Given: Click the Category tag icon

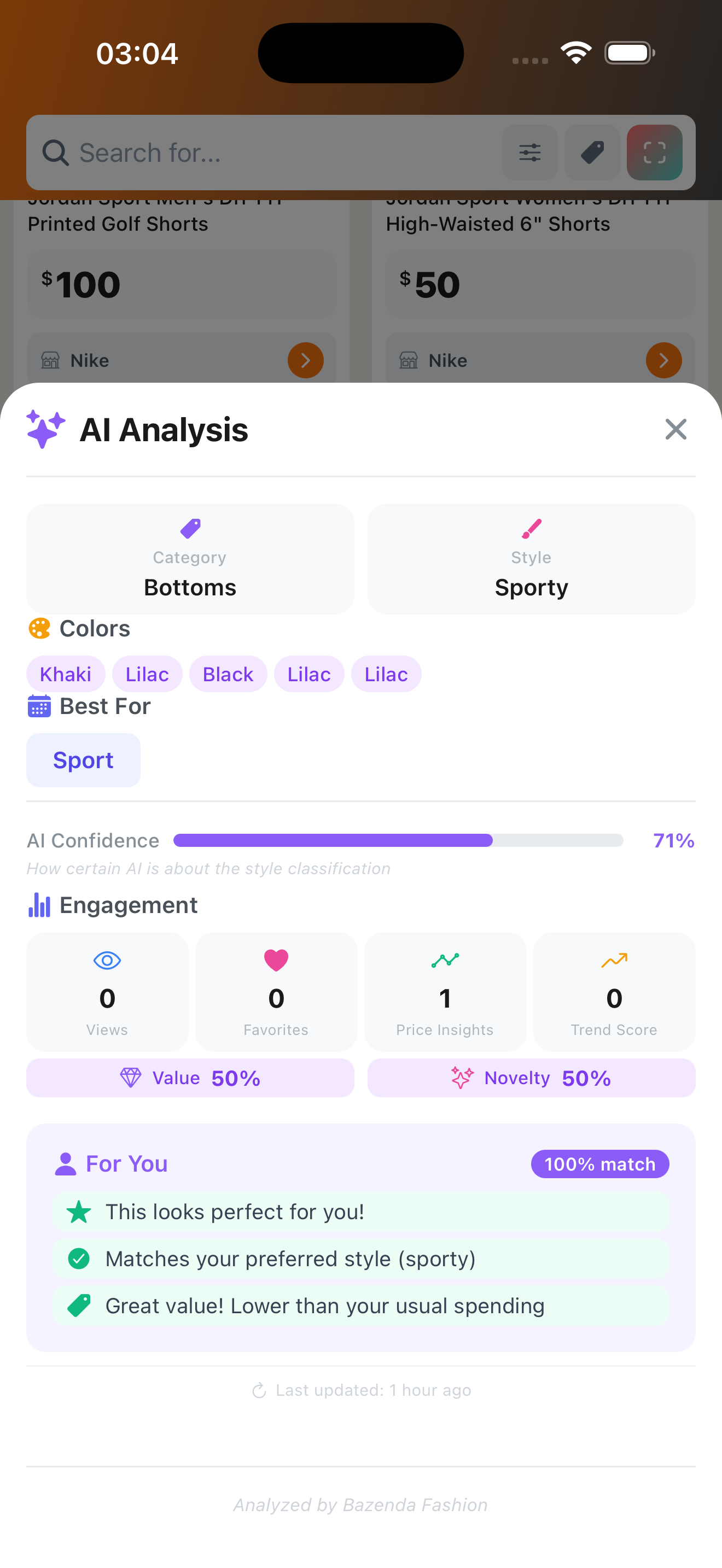Looking at the screenshot, I should pyautogui.click(x=189, y=528).
